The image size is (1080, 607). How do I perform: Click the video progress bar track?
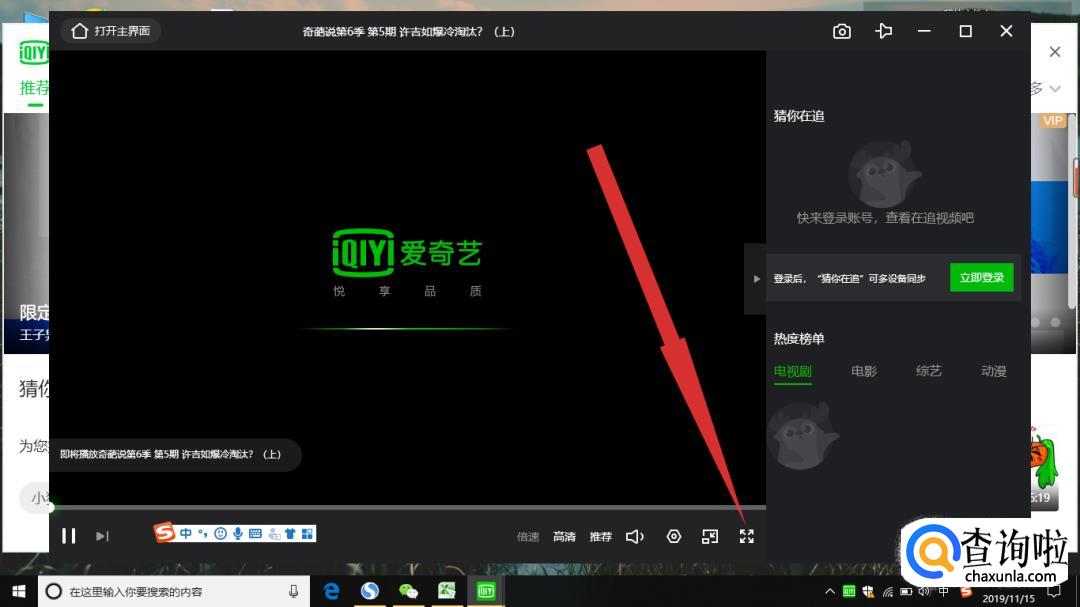408,508
